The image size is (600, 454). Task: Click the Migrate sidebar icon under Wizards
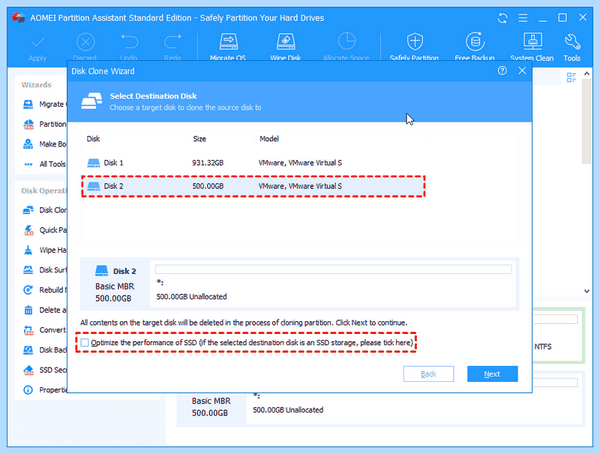[x=28, y=104]
